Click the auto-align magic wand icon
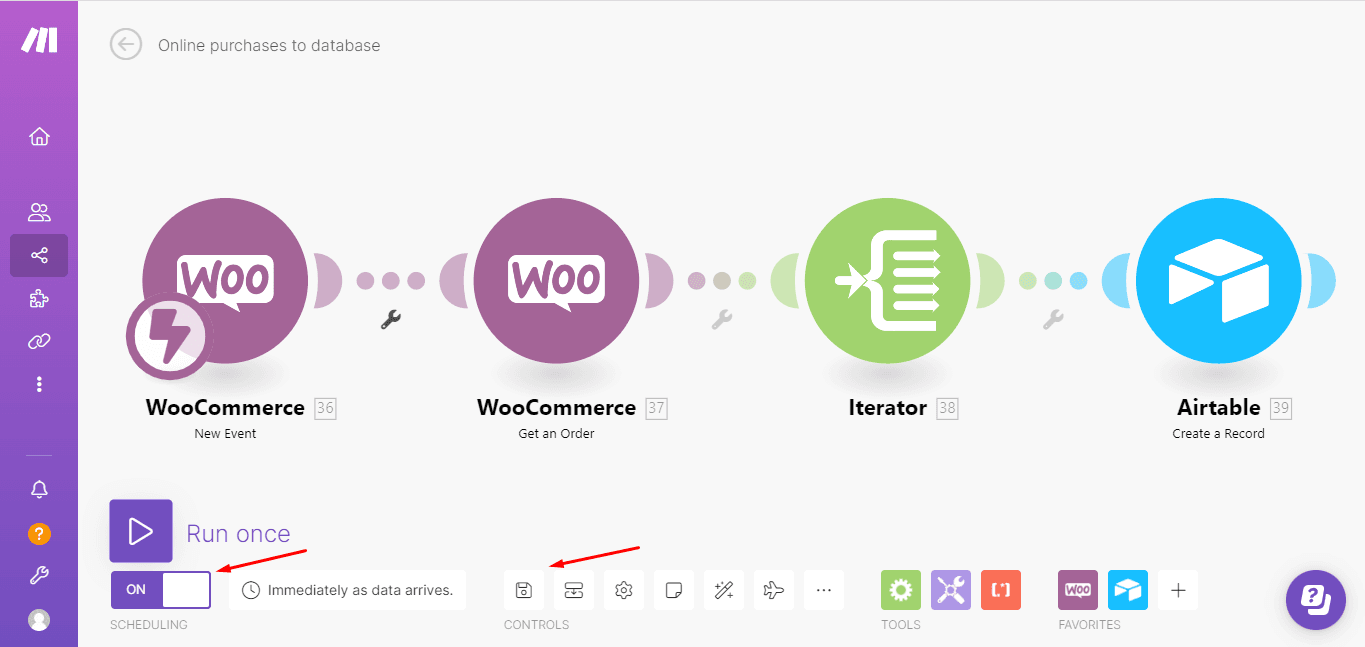 click(x=724, y=590)
